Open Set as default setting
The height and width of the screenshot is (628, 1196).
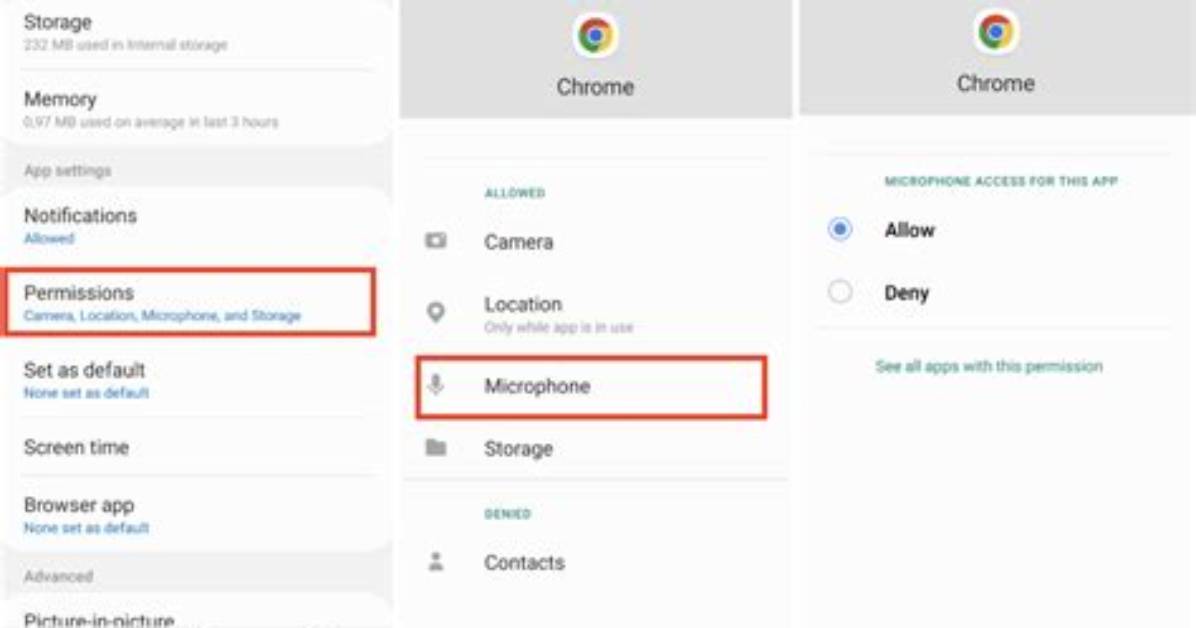[197, 380]
